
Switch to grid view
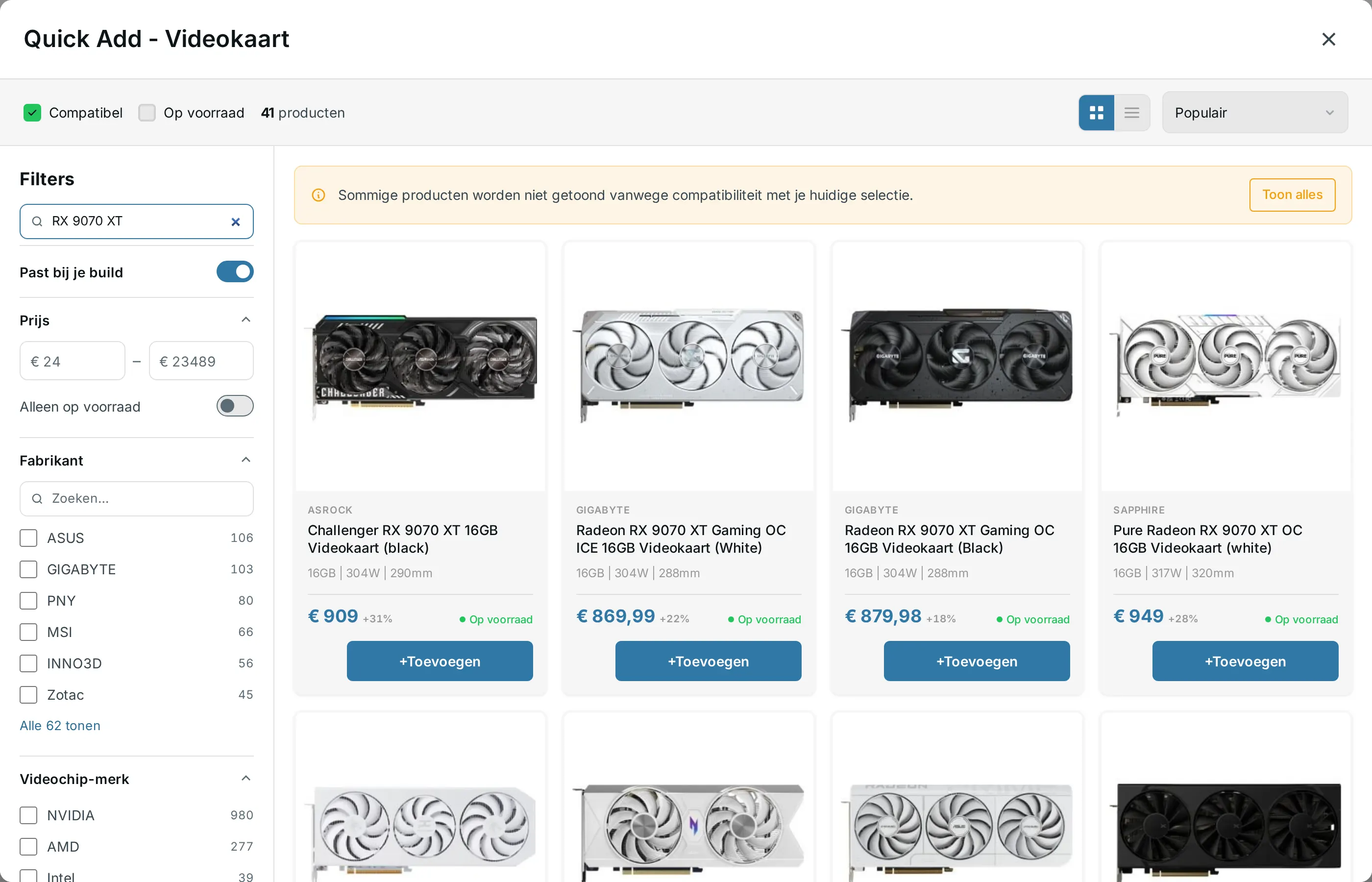pyautogui.click(x=1096, y=113)
